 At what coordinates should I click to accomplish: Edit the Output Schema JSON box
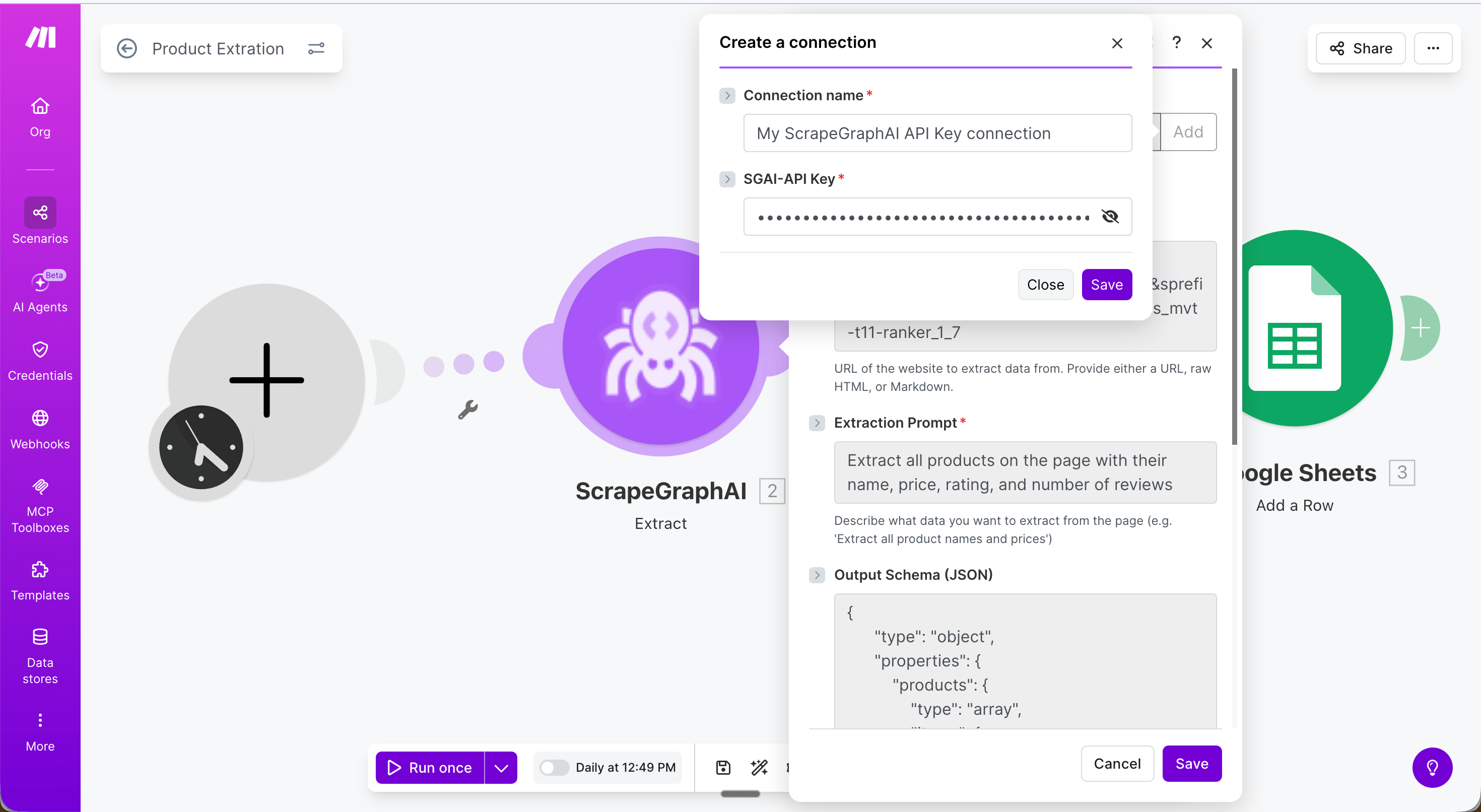[x=1025, y=661]
